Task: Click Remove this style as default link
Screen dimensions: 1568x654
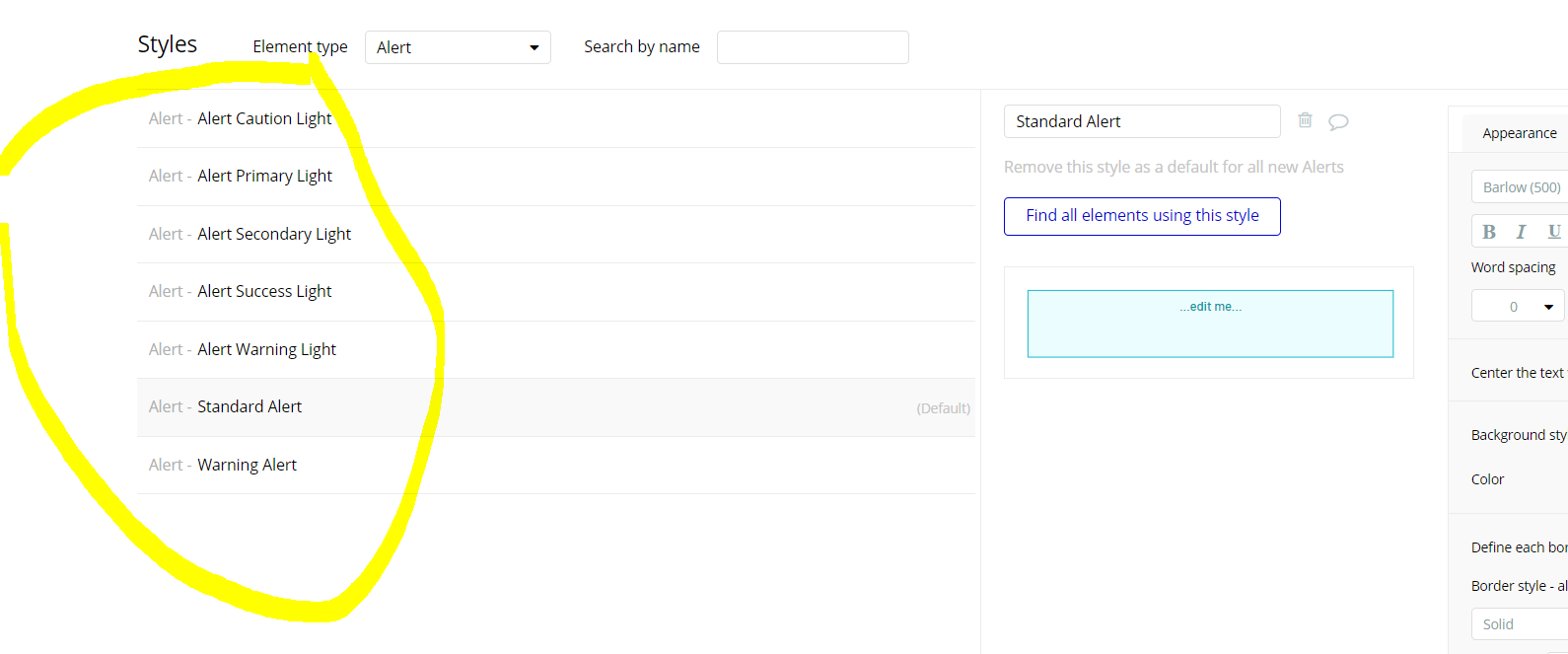Action: 1174,168
